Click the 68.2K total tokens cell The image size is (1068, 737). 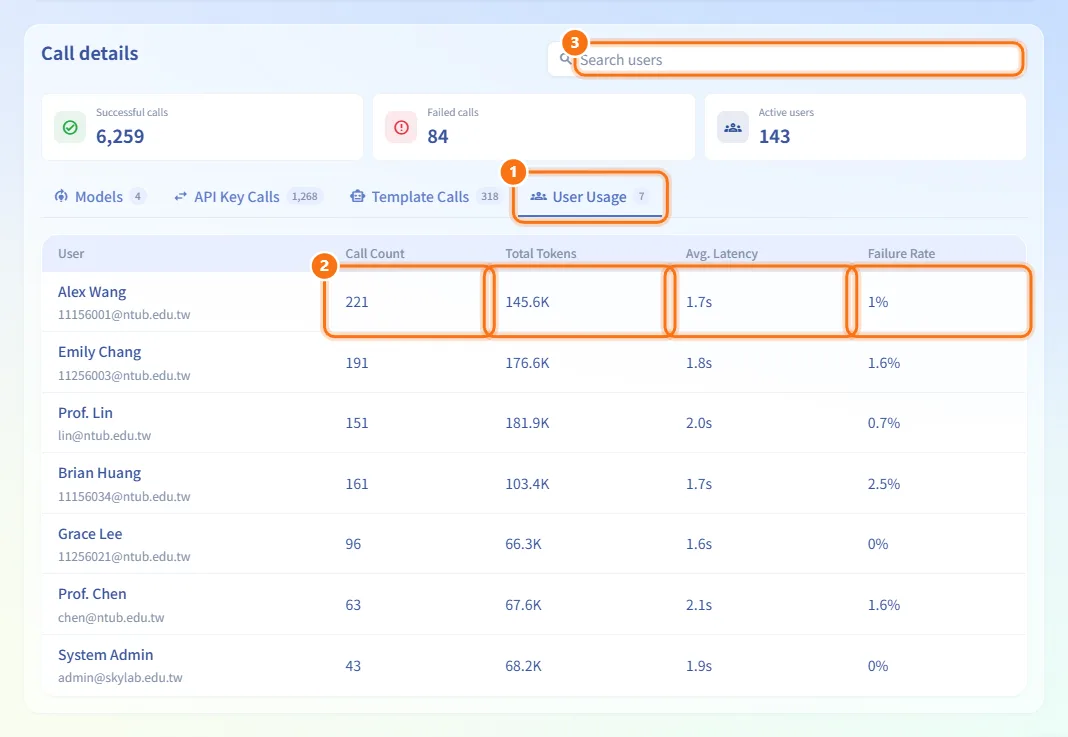pos(523,666)
